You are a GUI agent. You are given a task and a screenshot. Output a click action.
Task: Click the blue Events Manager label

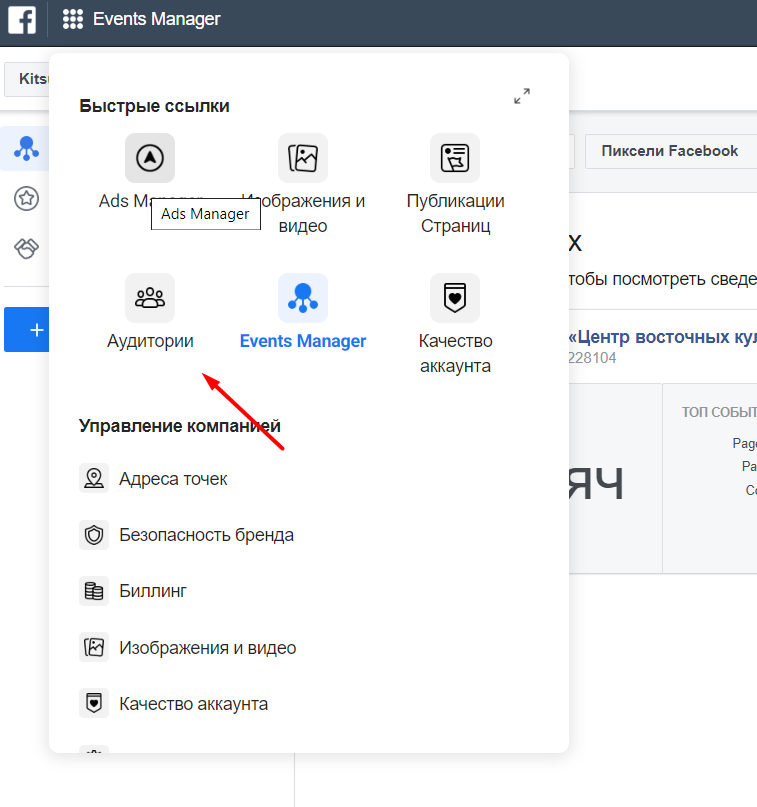(303, 341)
